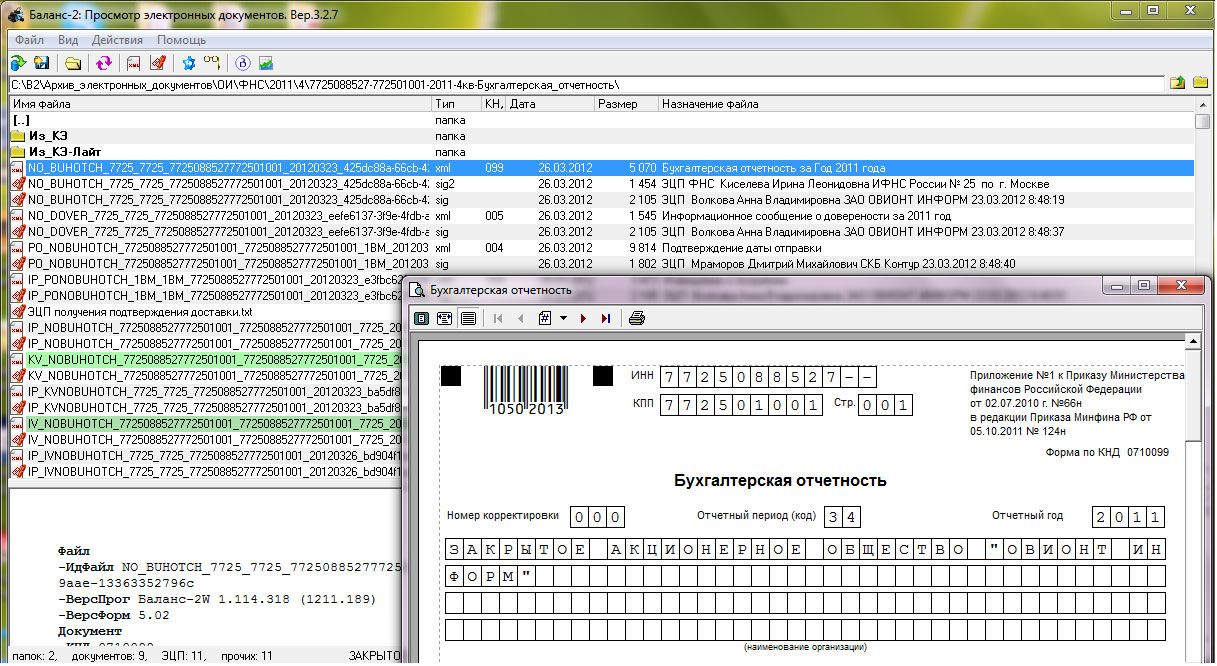Click the preview window scrollbar up arrow

coord(1193,342)
